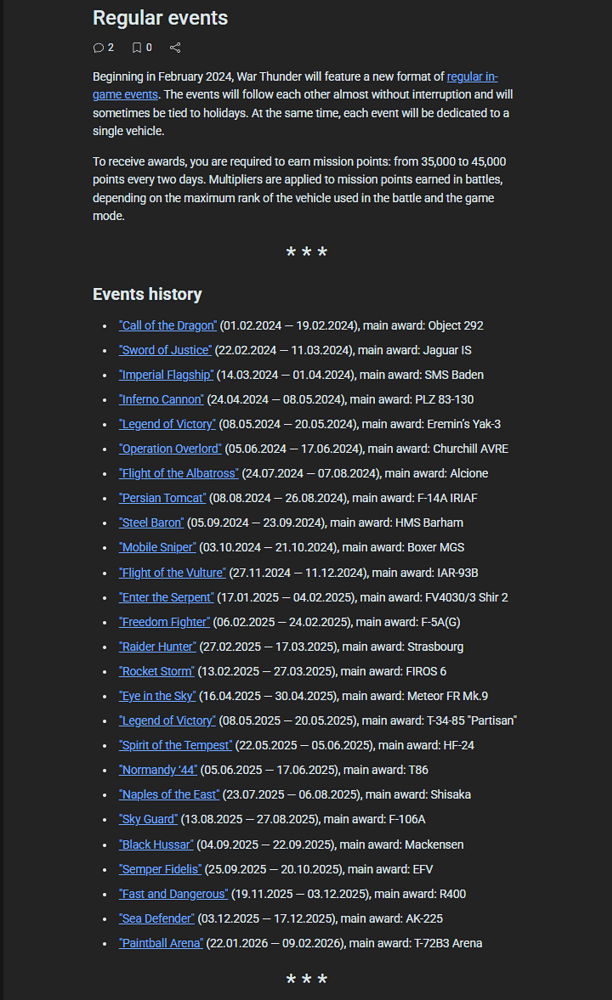612x1000 pixels.
Task: Open "Semper Fidelis" event link
Action: click(160, 869)
